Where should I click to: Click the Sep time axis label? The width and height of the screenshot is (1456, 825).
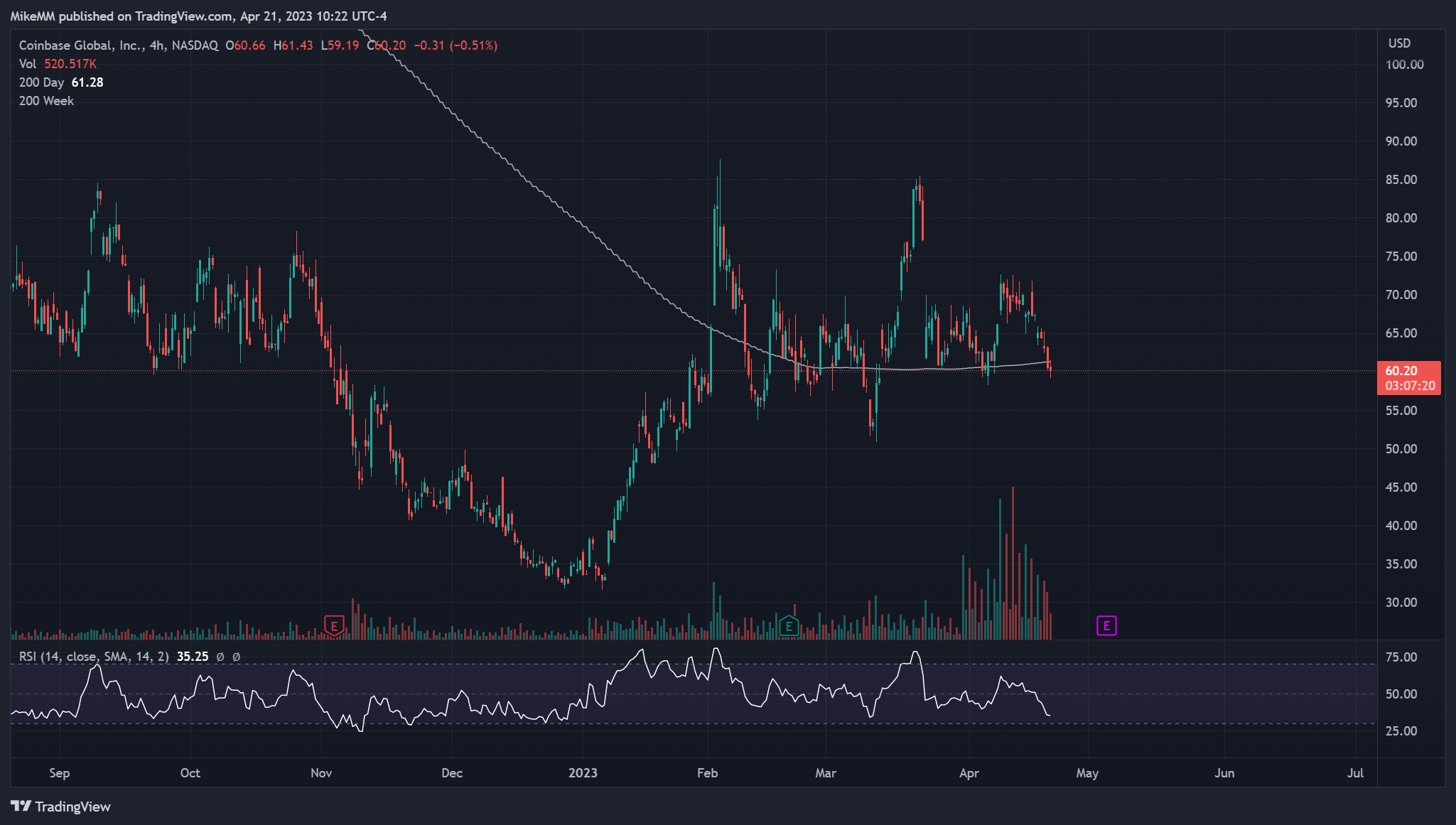click(60, 773)
